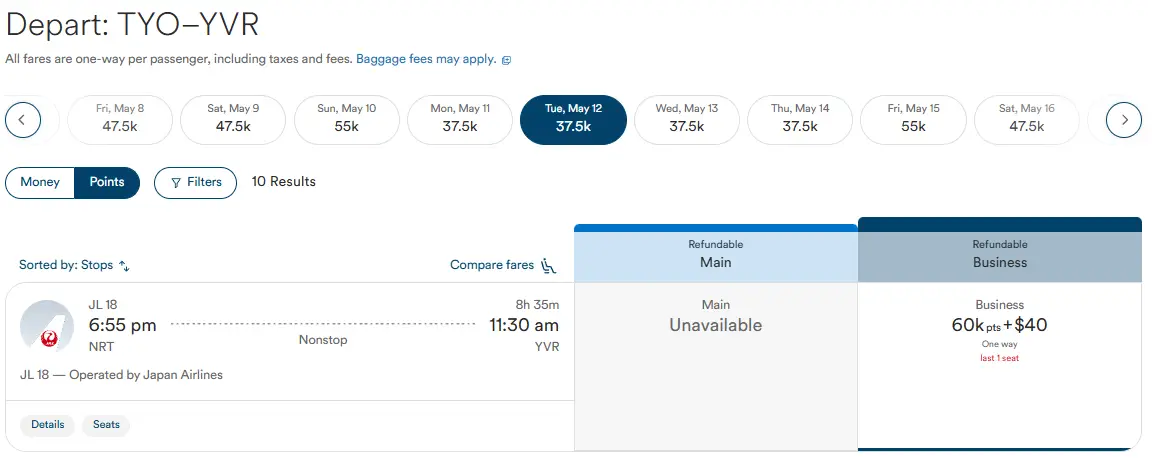
Task: Show Seats for JL 18
Action: (x=106, y=425)
